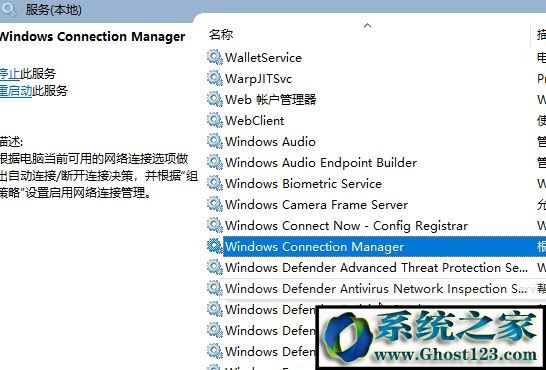This screenshot has height=370, width=546.
Task: Select Windows Audio Endpoint Builder service
Action: coord(376,163)
